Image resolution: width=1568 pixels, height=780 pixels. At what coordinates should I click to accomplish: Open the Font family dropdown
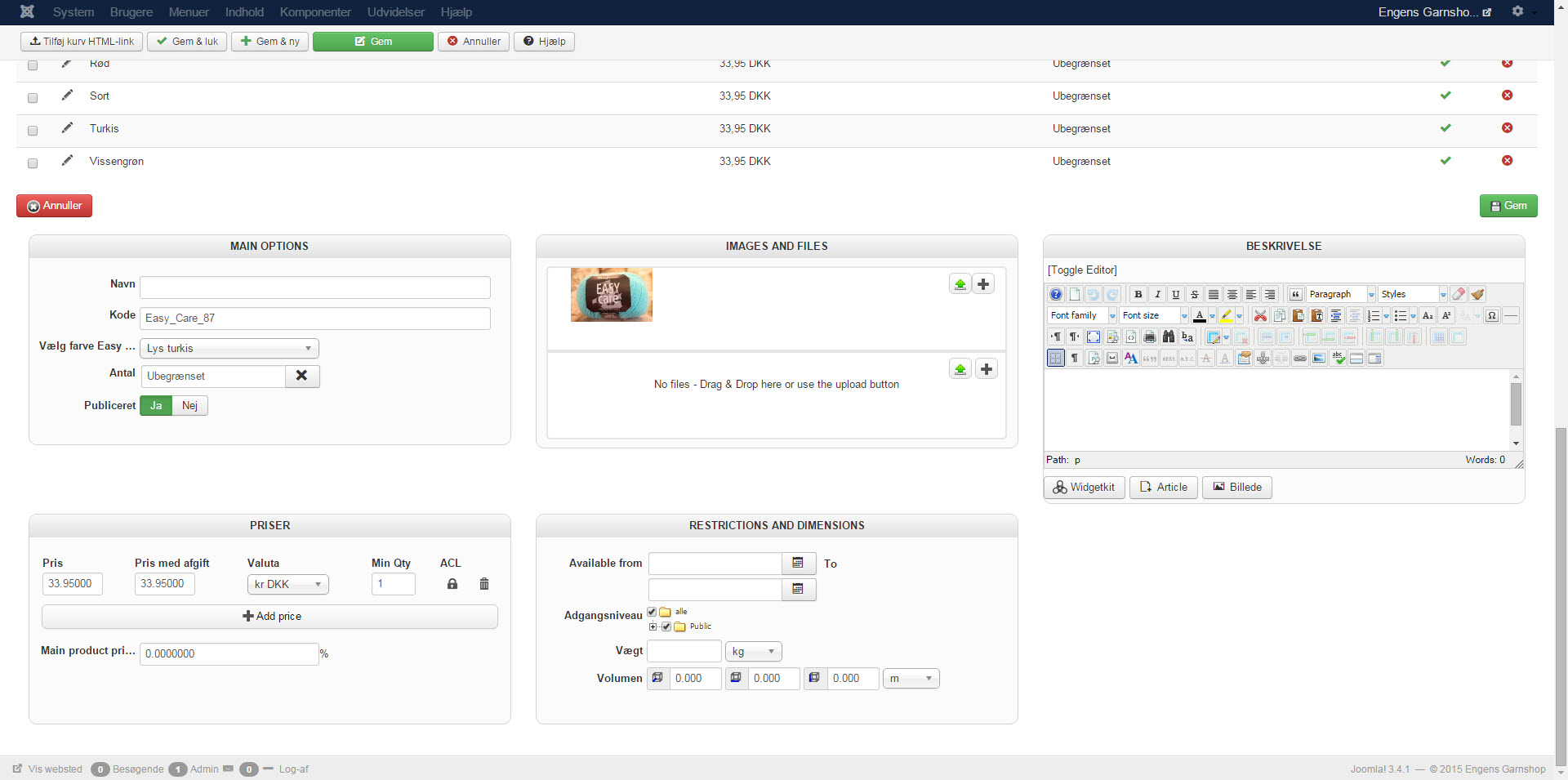click(x=1083, y=315)
